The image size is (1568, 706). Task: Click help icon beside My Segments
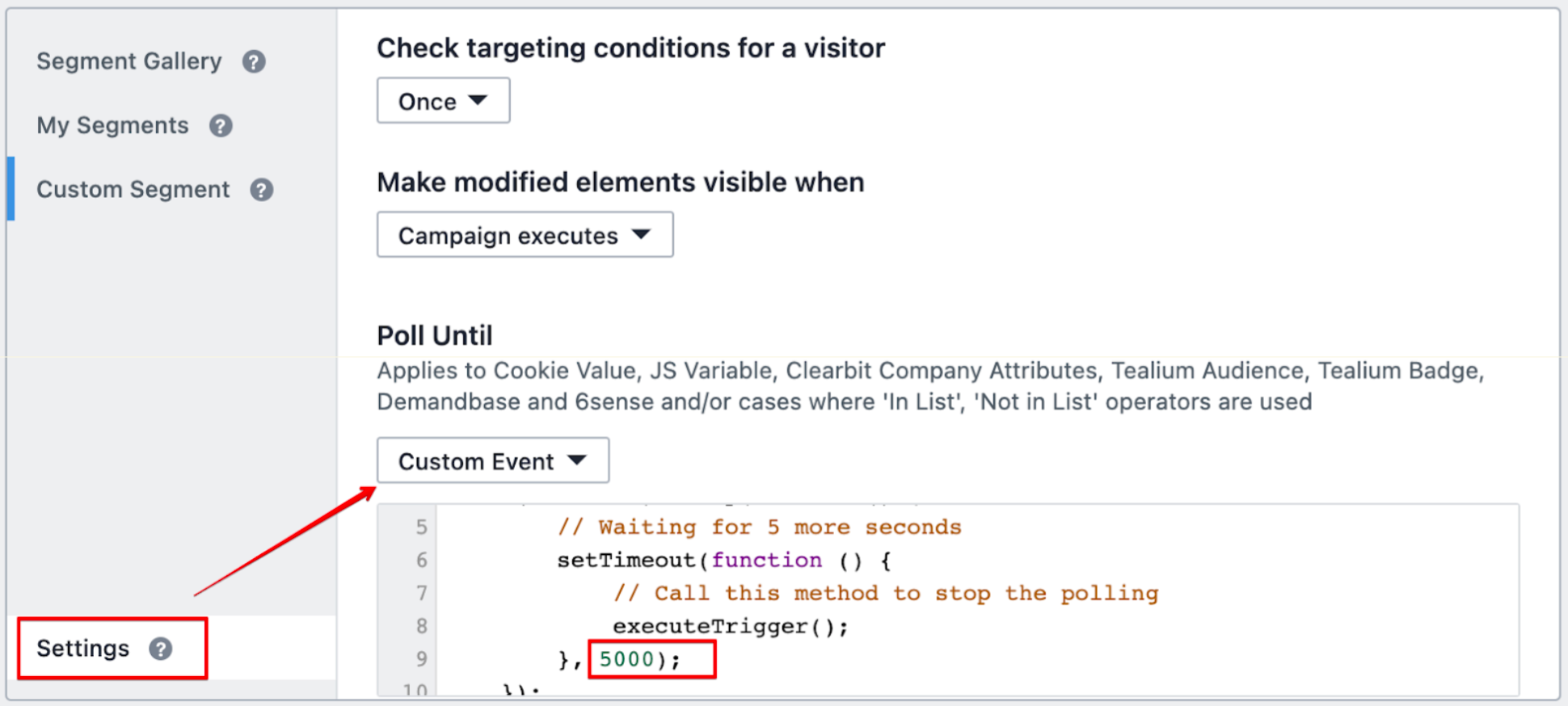[221, 126]
